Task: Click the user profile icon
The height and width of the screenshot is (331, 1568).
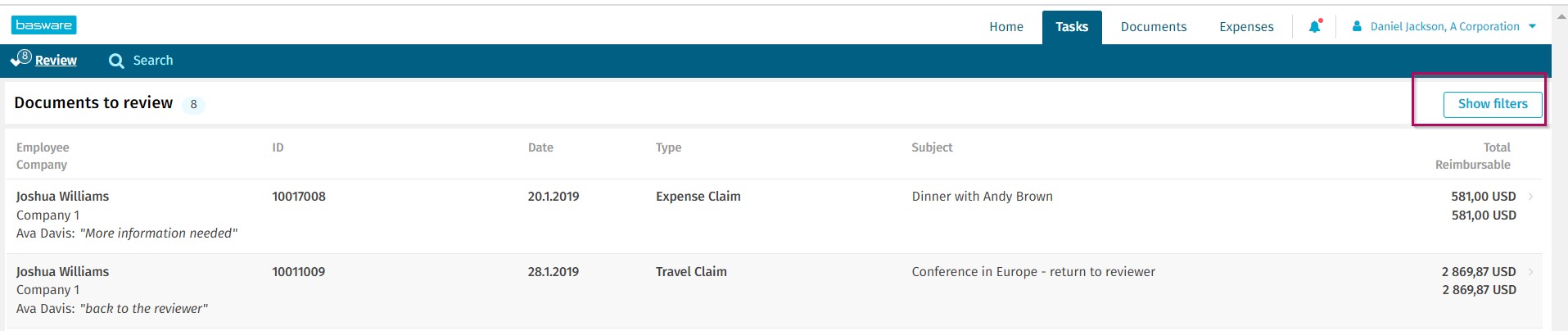Action: click(x=1357, y=26)
